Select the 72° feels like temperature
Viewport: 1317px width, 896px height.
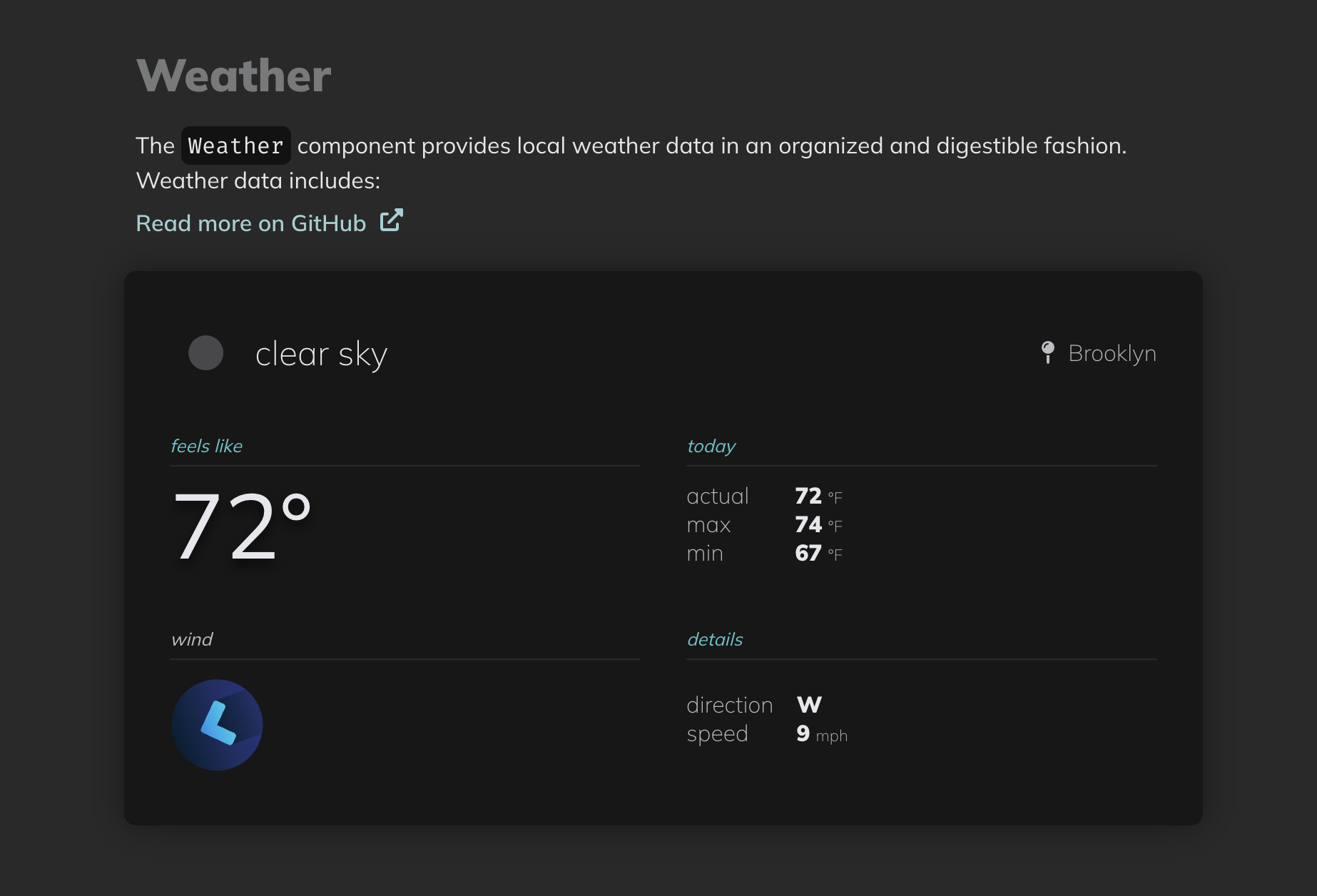click(x=243, y=526)
